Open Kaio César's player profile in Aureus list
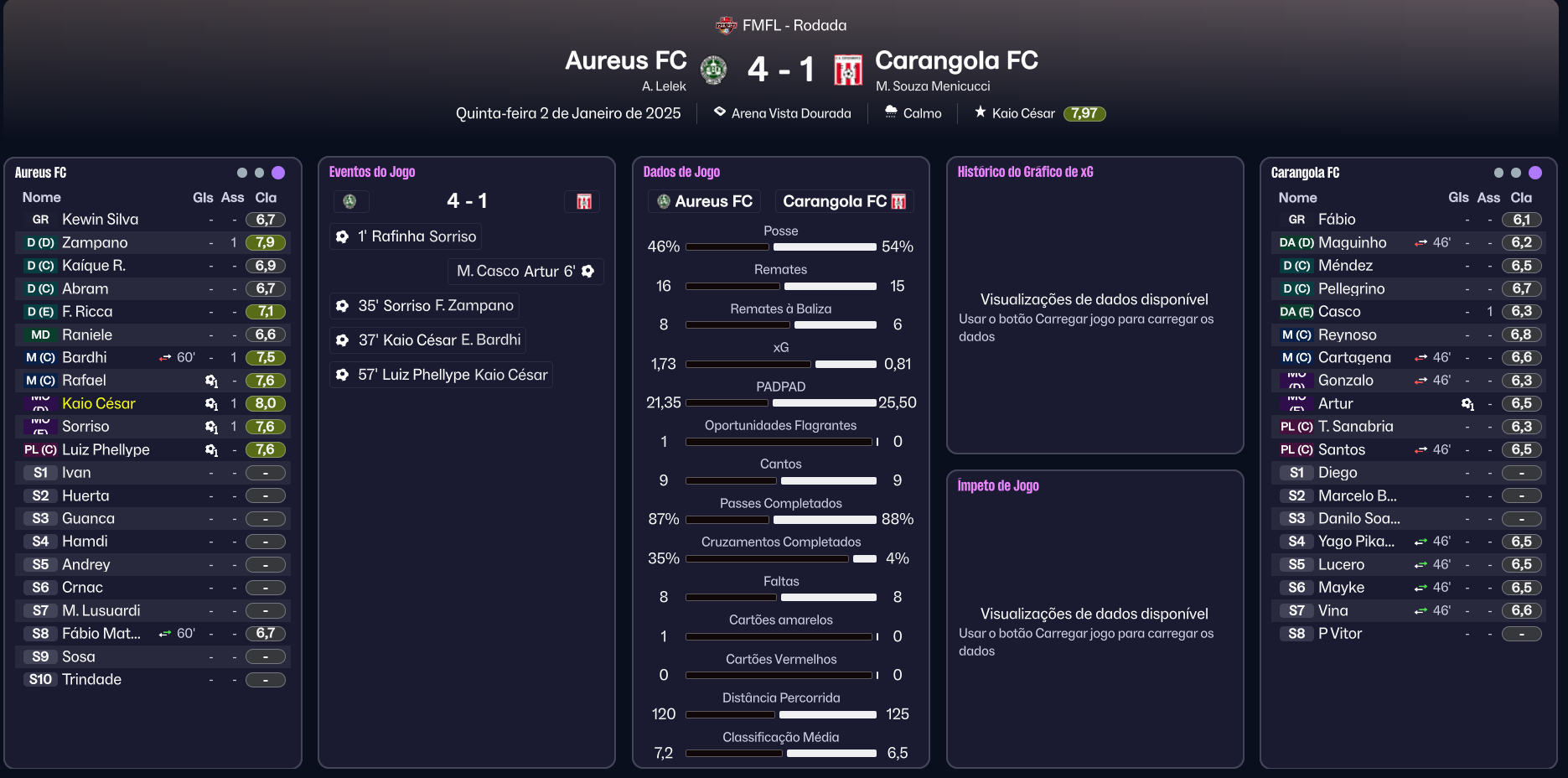 click(x=99, y=404)
